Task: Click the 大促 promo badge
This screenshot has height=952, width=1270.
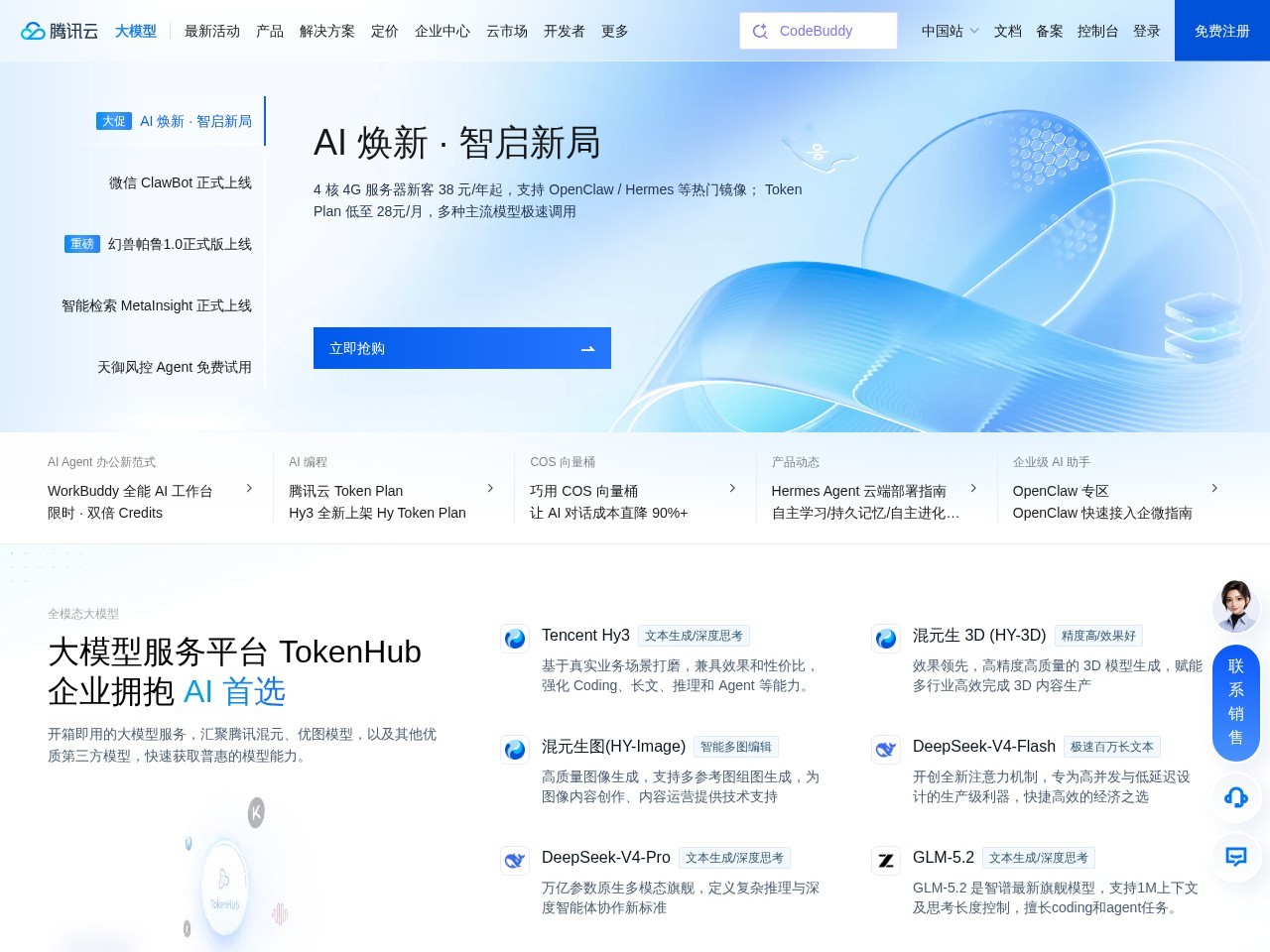Action: tap(114, 121)
